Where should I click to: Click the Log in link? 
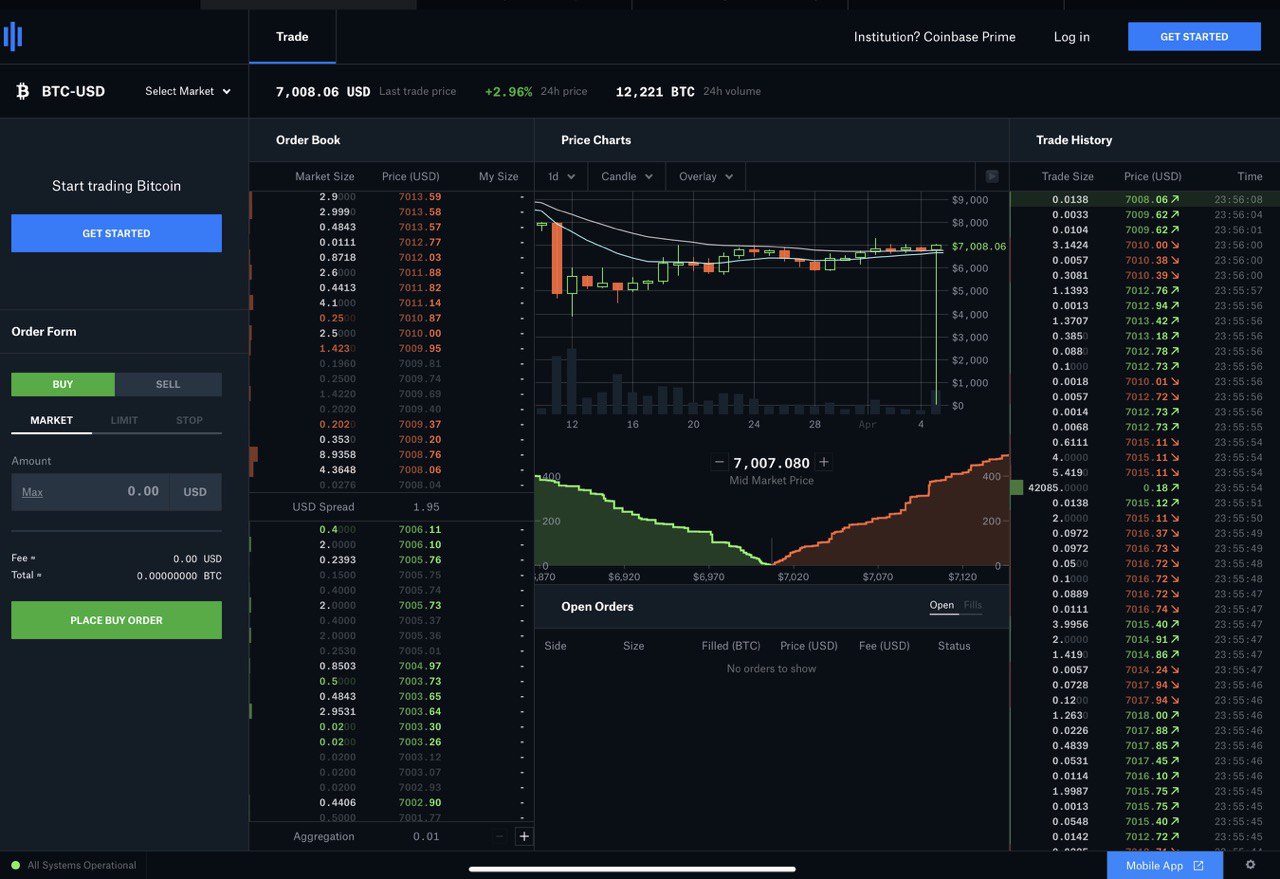[x=1072, y=37]
